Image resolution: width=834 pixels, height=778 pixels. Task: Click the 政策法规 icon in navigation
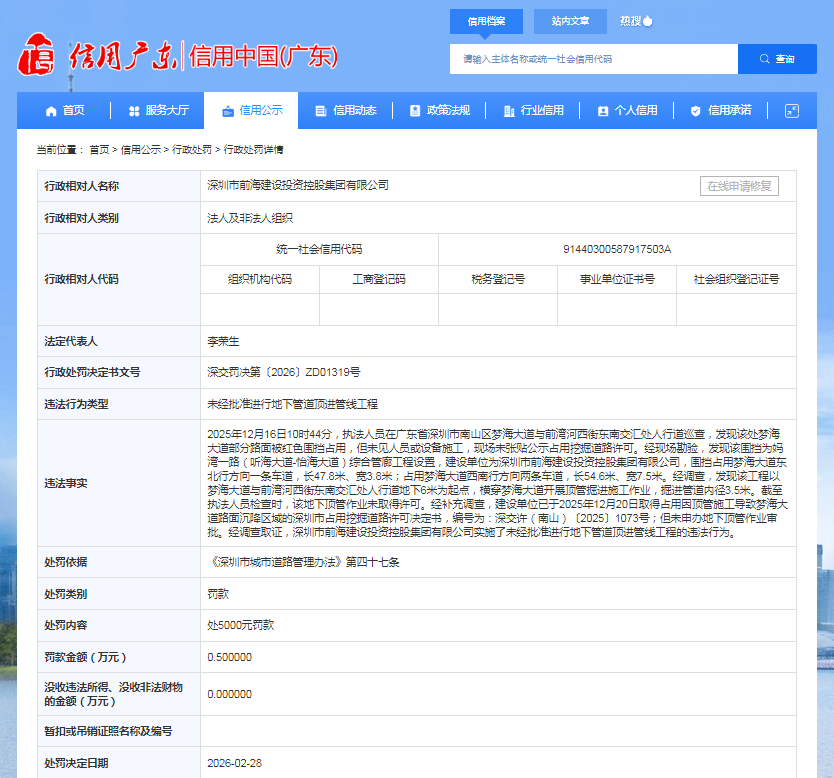click(414, 111)
